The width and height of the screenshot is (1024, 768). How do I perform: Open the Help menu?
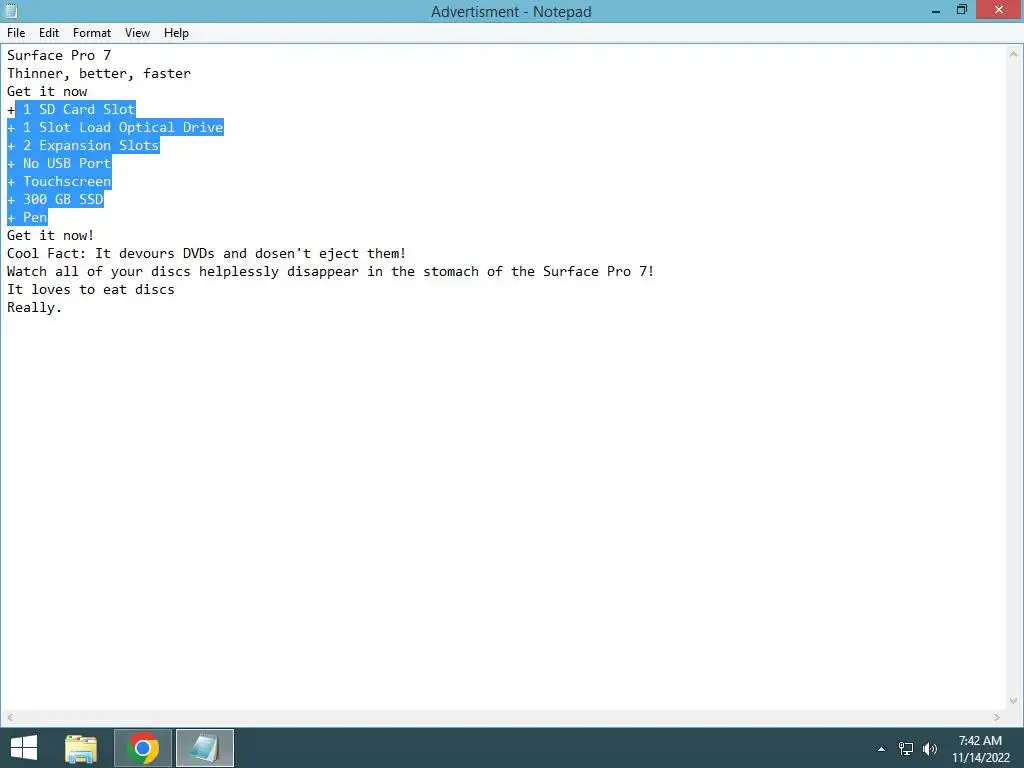[176, 33]
